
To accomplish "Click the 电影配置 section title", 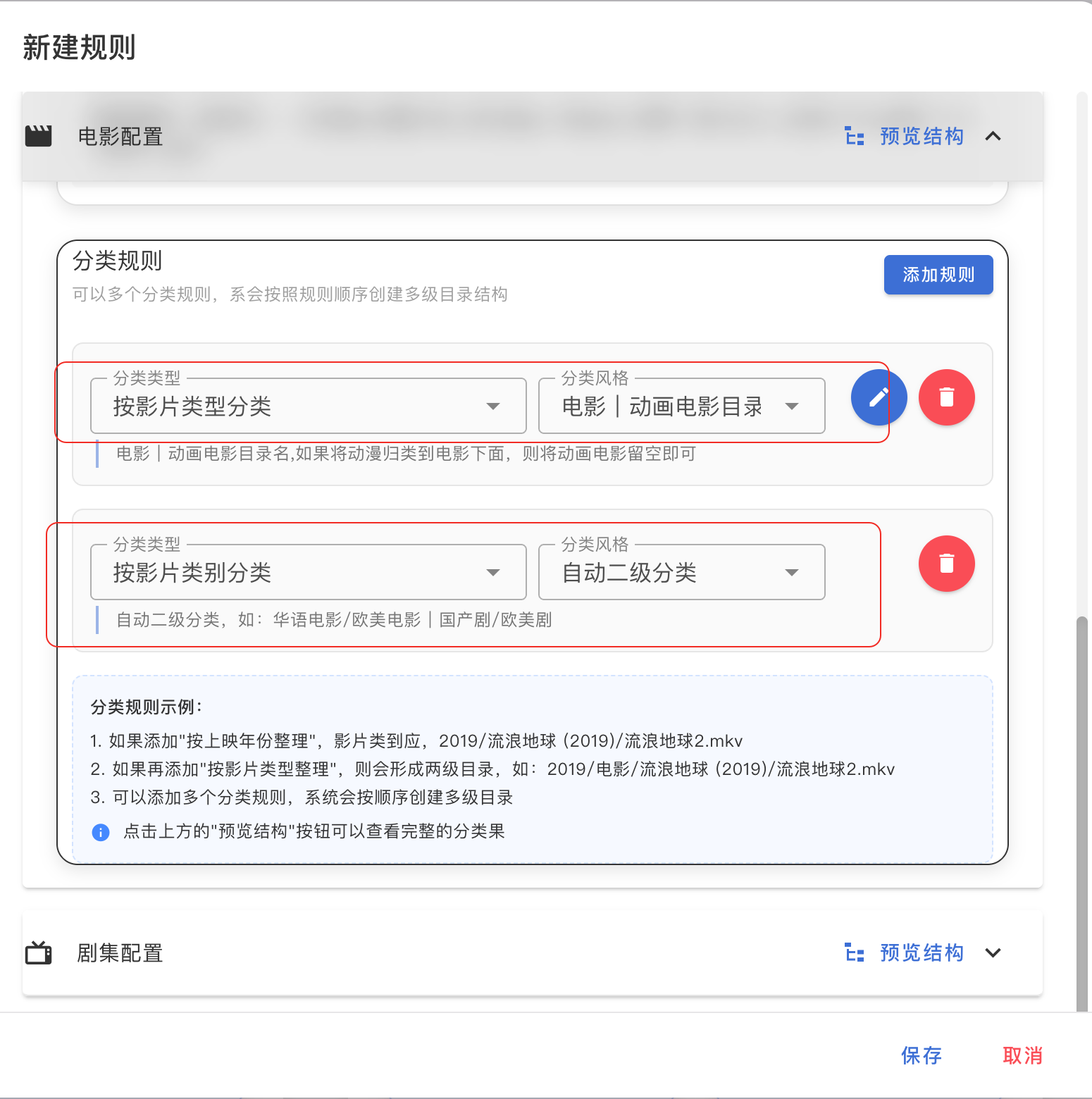I will (x=120, y=136).
